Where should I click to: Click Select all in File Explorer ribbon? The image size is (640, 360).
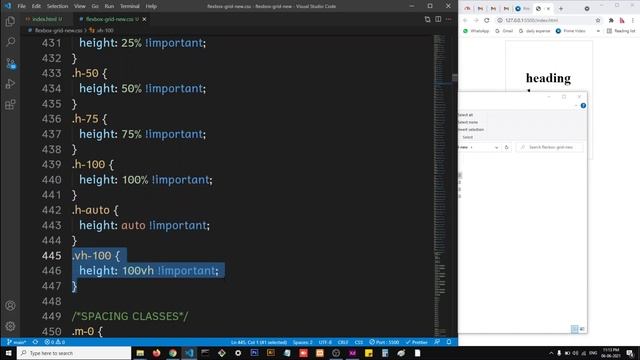(466, 115)
